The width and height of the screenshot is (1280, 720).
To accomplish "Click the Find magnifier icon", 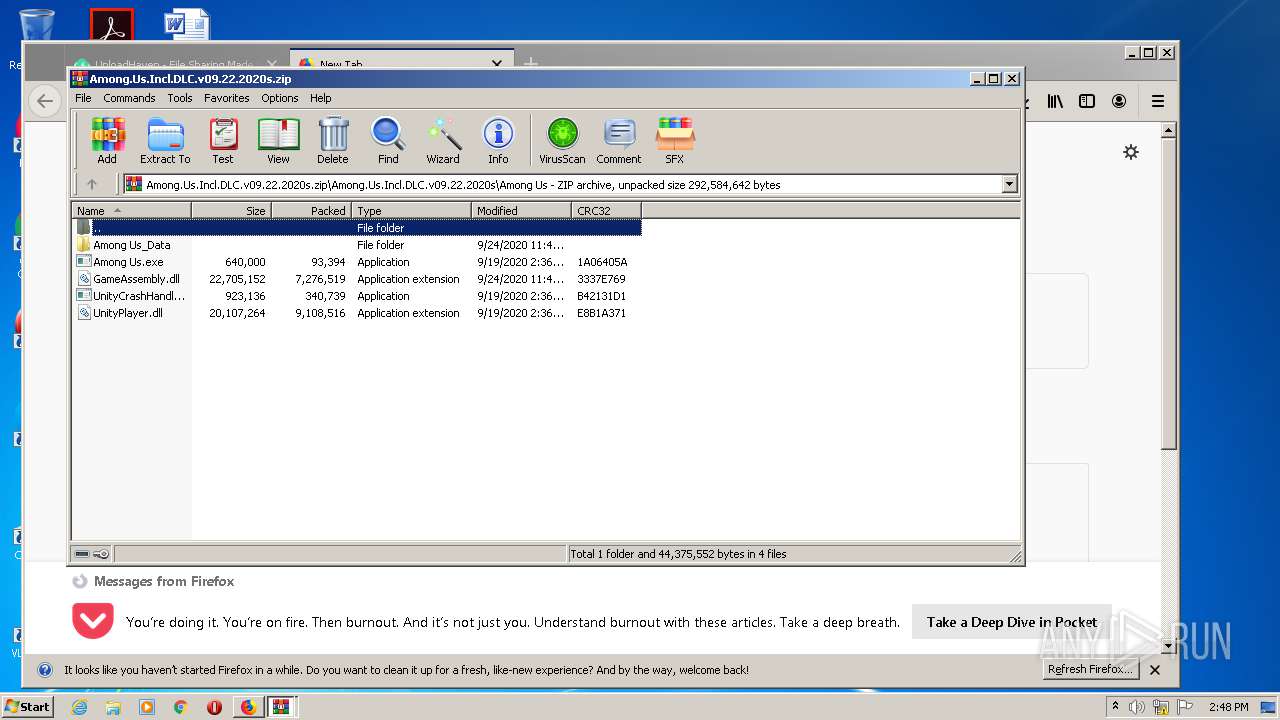I will pos(388,141).
